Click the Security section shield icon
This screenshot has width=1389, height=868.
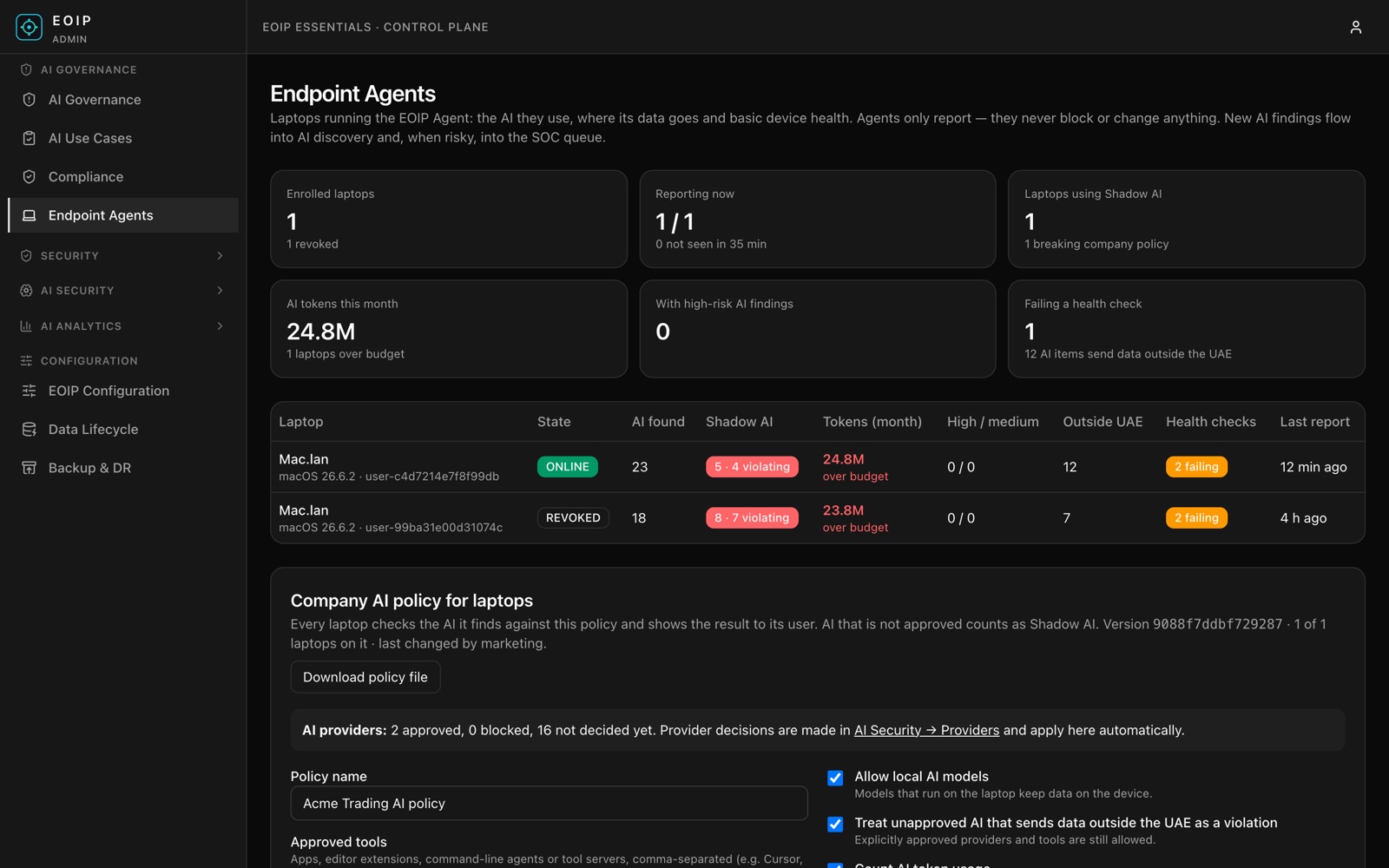click(26, 256)
